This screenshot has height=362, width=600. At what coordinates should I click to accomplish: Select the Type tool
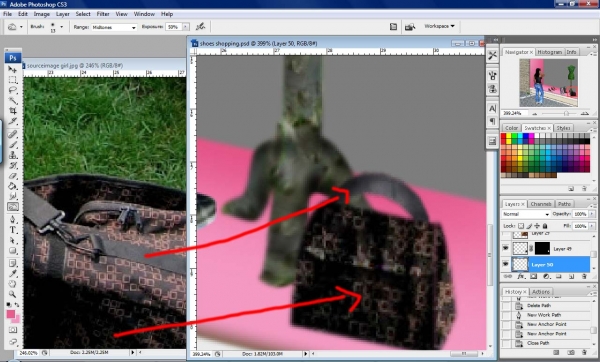(13, 230)
